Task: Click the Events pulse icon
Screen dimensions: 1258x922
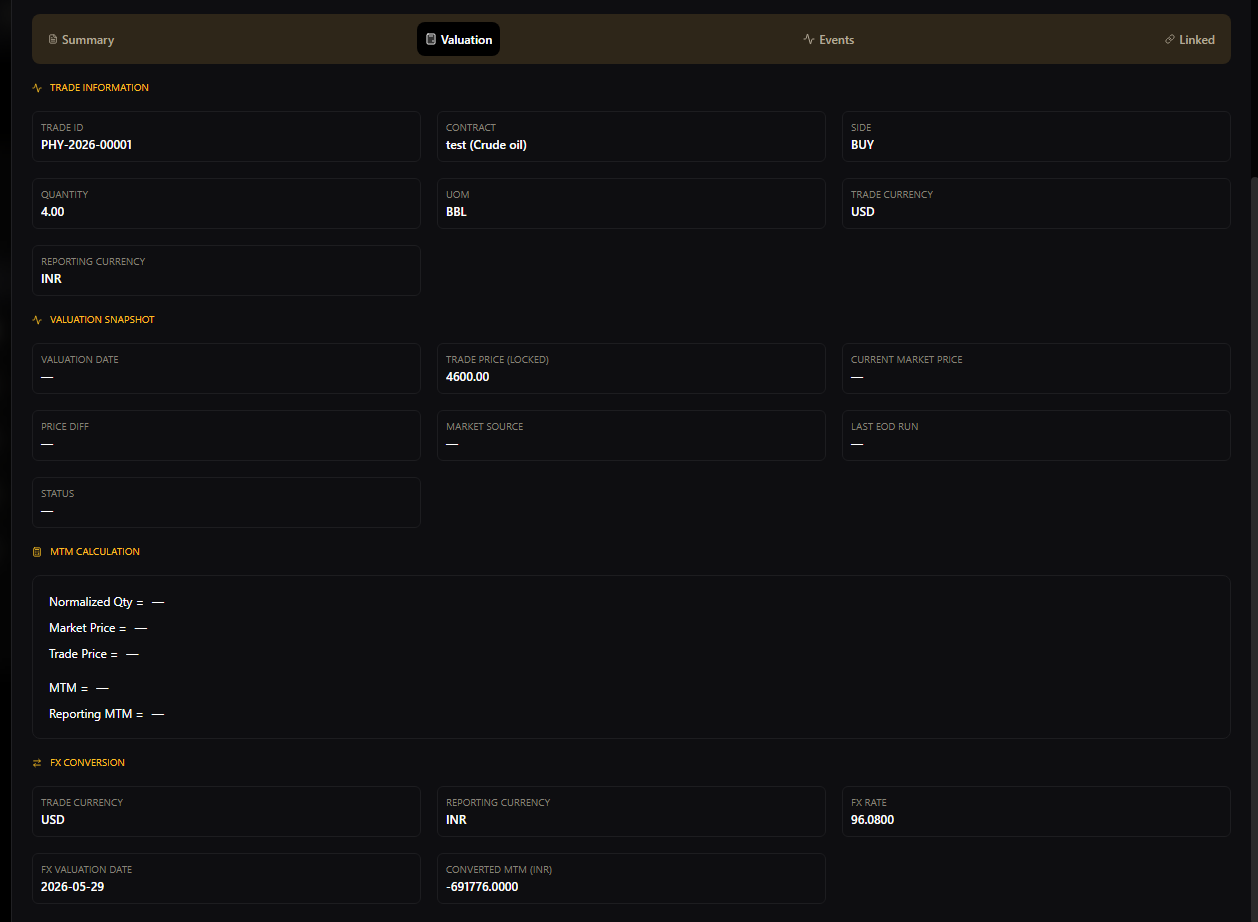Action: pos(809,40)
